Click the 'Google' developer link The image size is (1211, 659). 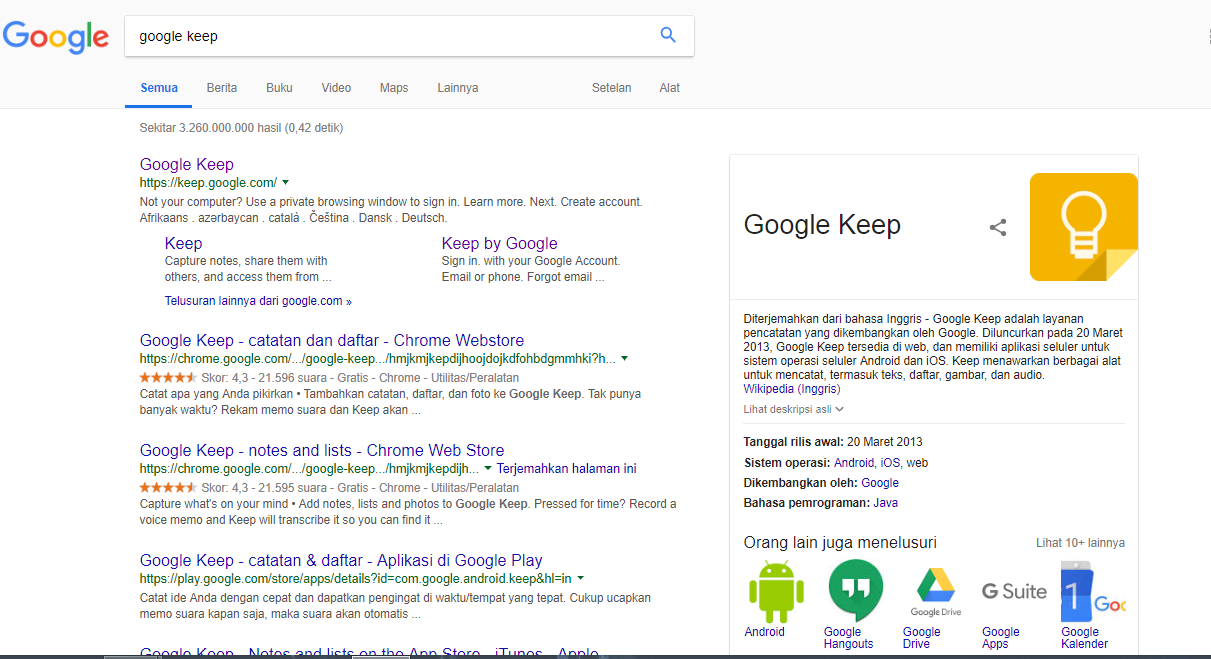click(x=880, y=483)
